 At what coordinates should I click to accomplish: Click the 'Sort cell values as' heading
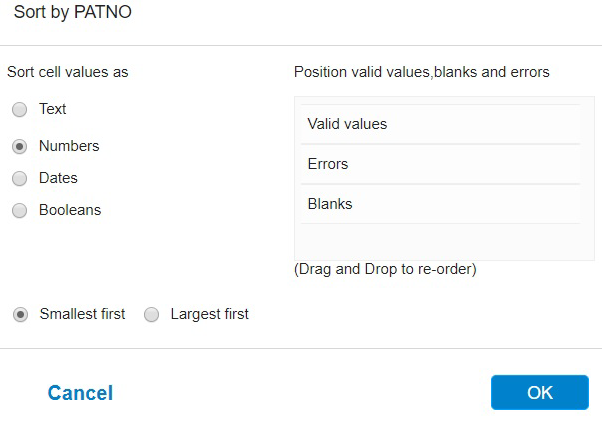tap(68, 72)
